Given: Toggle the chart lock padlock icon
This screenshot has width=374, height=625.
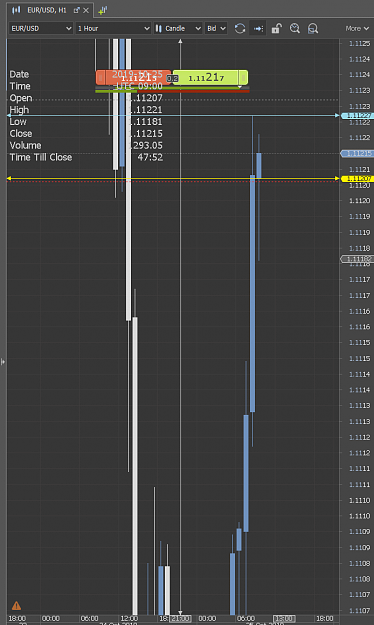Looking at the screenshot, I should [276, 28].
